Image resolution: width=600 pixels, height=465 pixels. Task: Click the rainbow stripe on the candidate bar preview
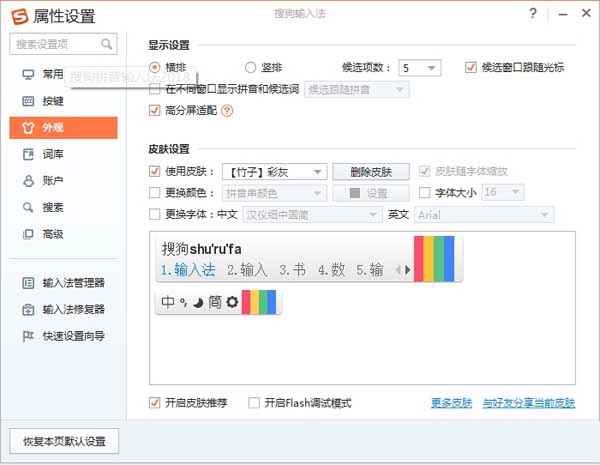(x=434, y=259)
